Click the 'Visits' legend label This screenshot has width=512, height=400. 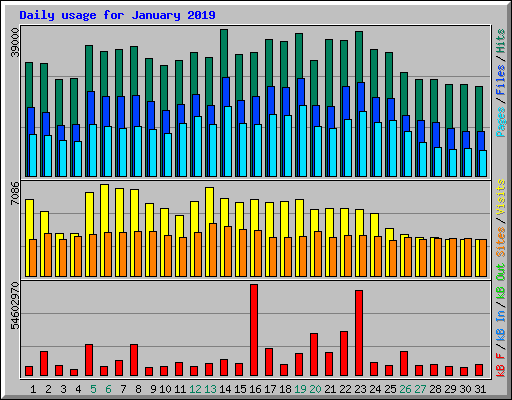coord(501,197)
